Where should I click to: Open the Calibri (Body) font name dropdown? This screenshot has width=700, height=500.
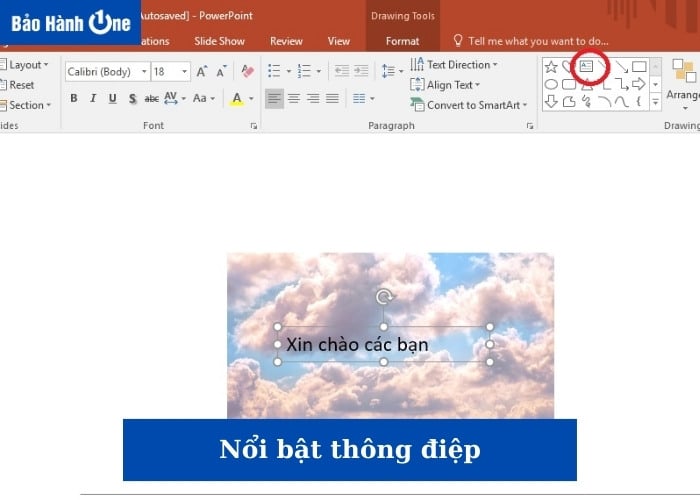click(144, 71)
